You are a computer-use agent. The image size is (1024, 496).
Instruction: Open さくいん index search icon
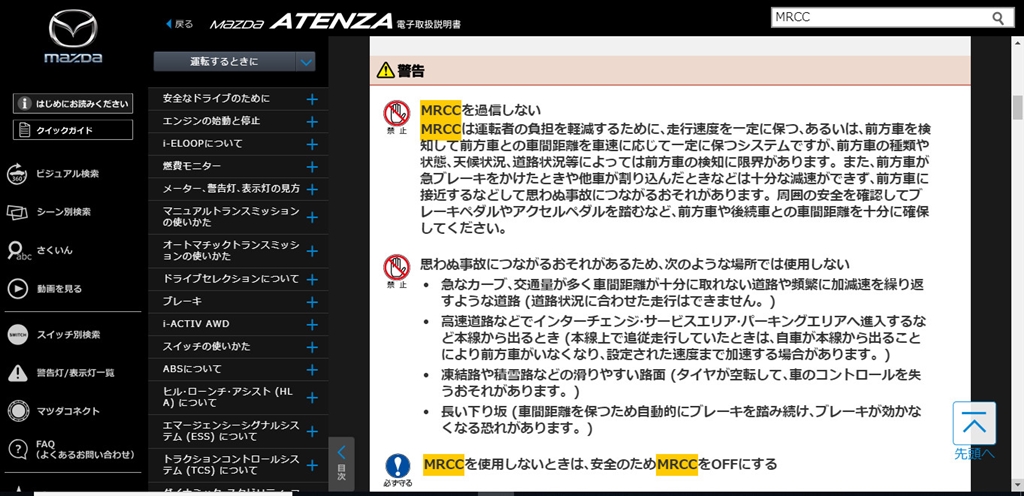coord(18,251)
